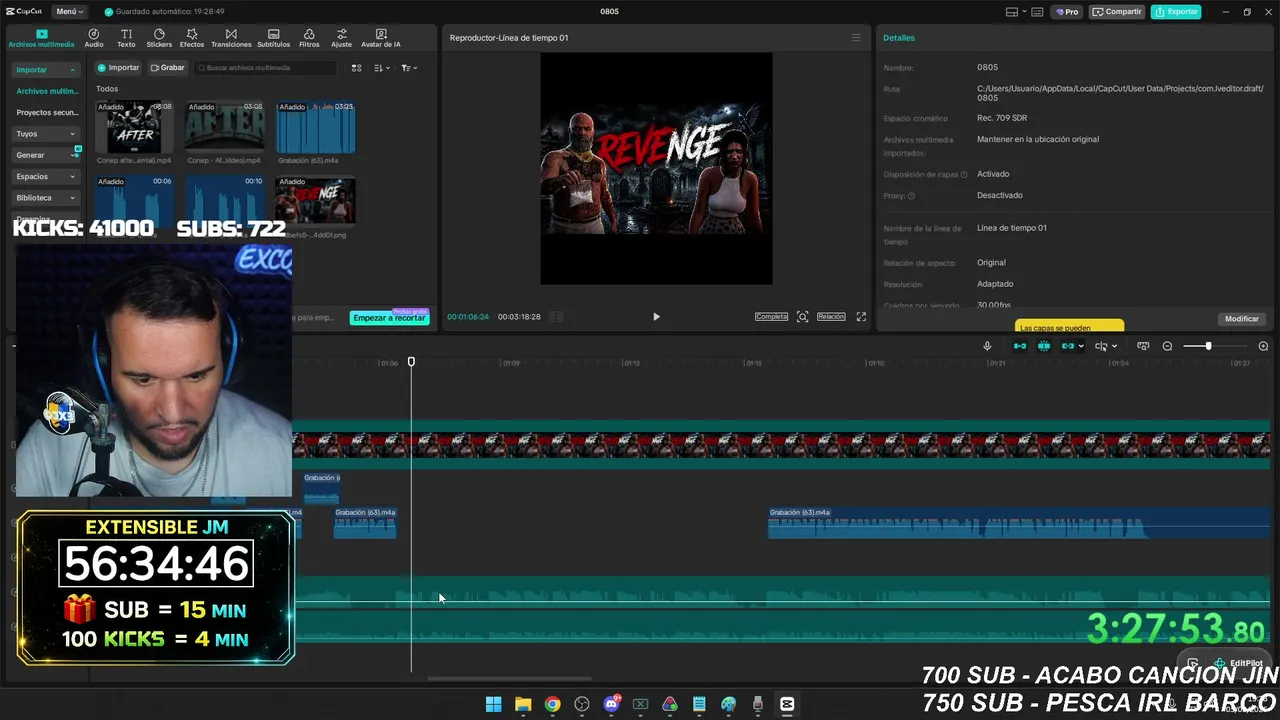Expand the Biblioteca section
This screenshot has height=720, width=1280.
45,198
